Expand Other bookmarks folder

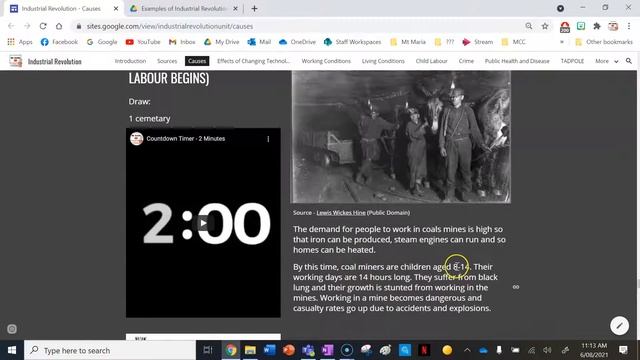[604, 42]
